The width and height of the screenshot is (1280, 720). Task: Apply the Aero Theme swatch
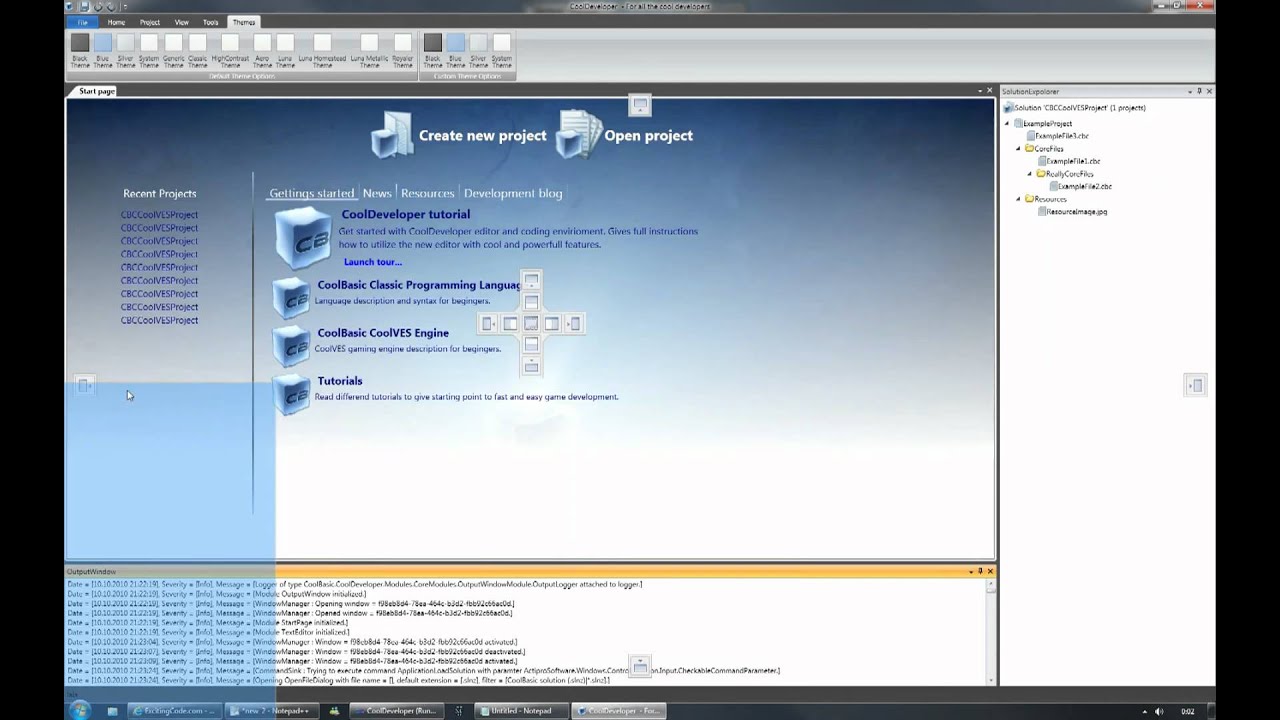point(262,43)
